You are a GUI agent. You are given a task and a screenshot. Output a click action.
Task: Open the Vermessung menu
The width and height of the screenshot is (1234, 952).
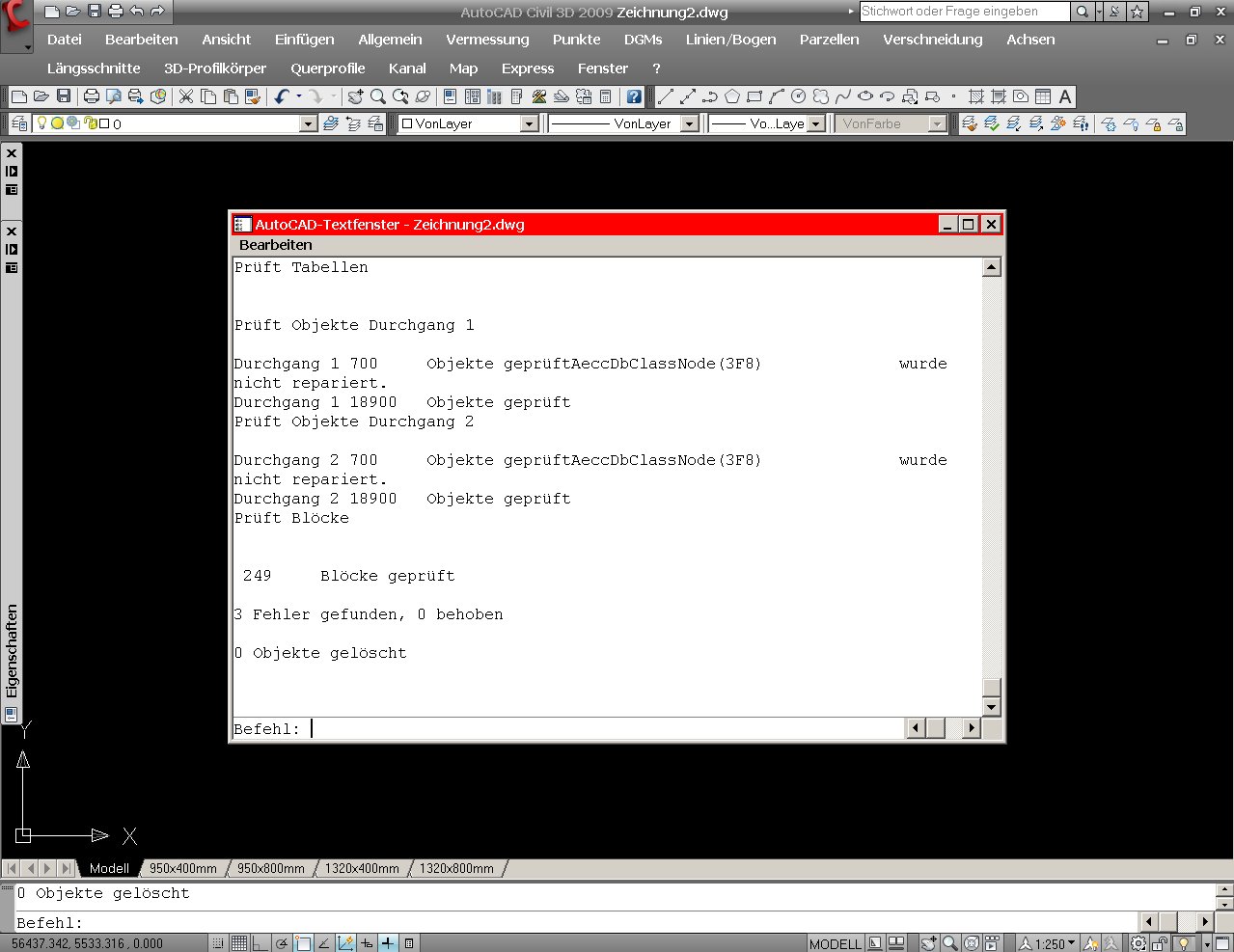pyautogui.click(x=487, y=40)
